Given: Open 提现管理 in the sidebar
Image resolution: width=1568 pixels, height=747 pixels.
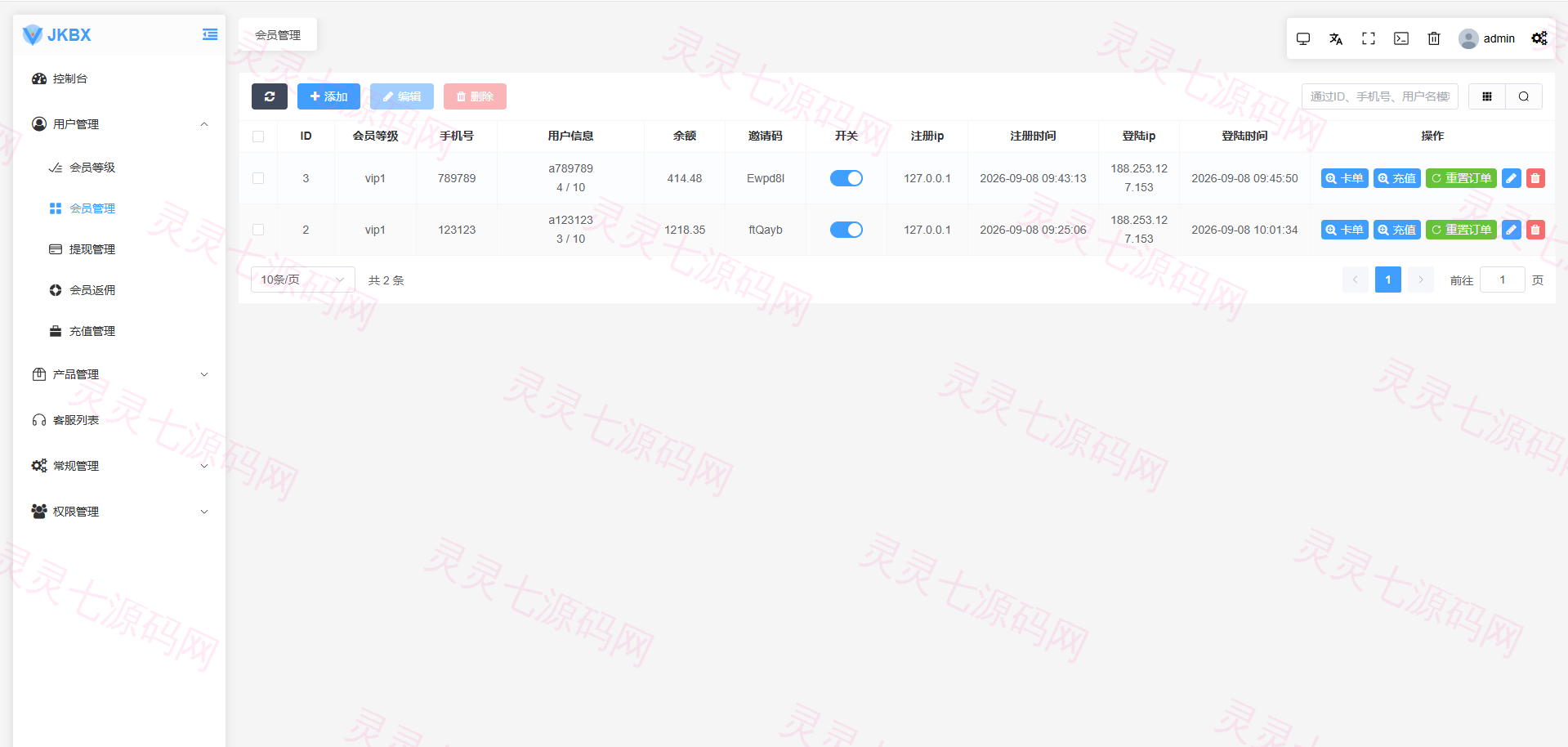Looking at the screenshot, I should (119, 249).
